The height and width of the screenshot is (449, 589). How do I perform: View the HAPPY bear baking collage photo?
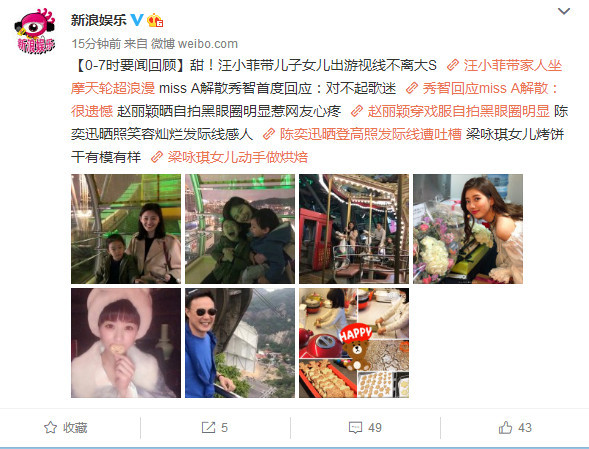pyautogui.click(x=354, y=343)
